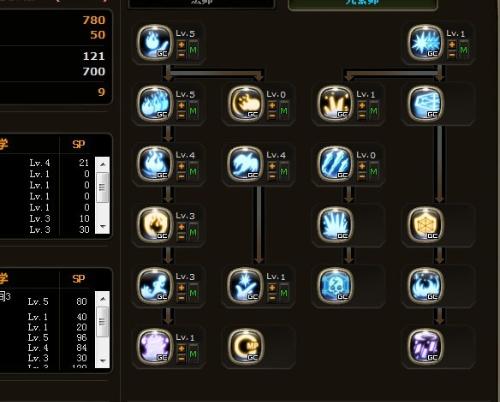
Task: Click the purple flame Lv.1 skill icon
Action: pyautogui.click(x=154, y=346)
